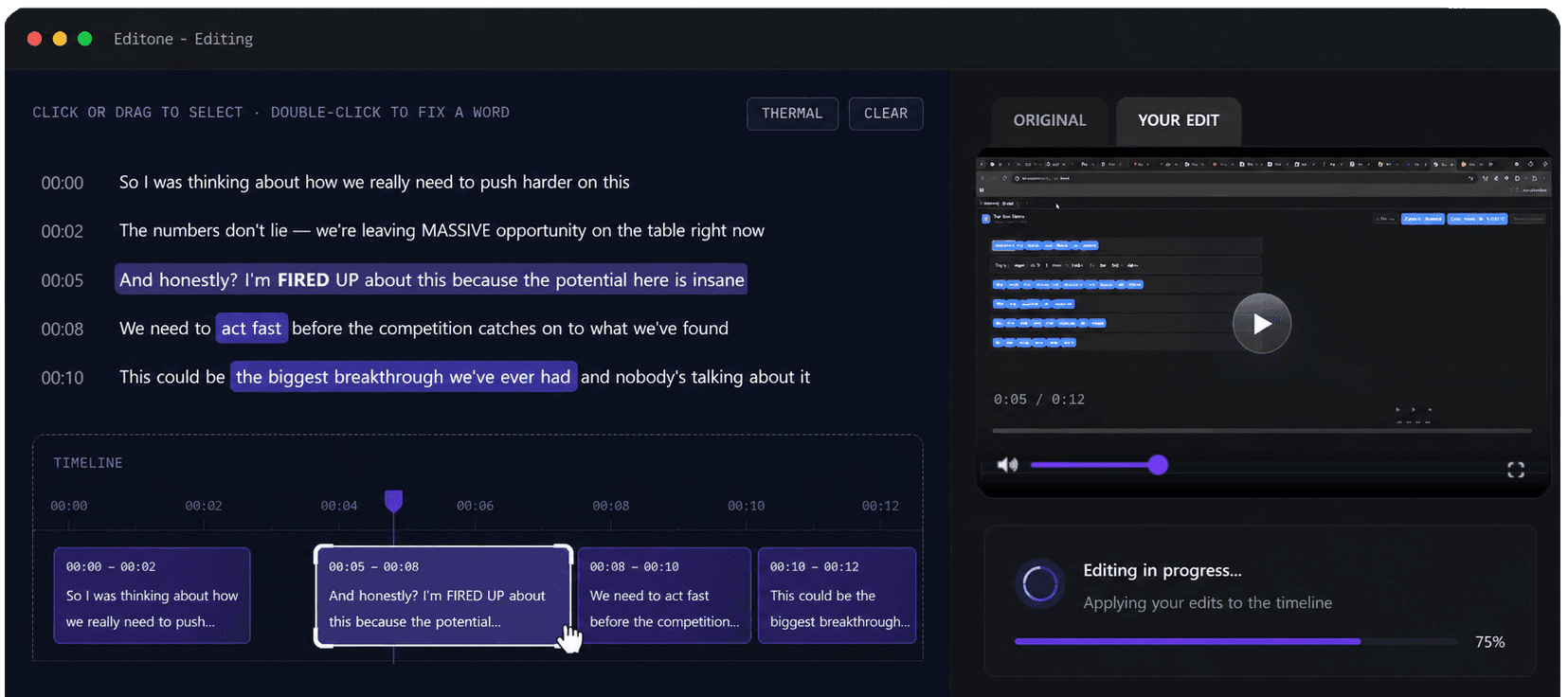Open fullscreen view of the video
The height and width of the screenshot is (697, 1568).
pyautogui.click(x=1516, y=470)
